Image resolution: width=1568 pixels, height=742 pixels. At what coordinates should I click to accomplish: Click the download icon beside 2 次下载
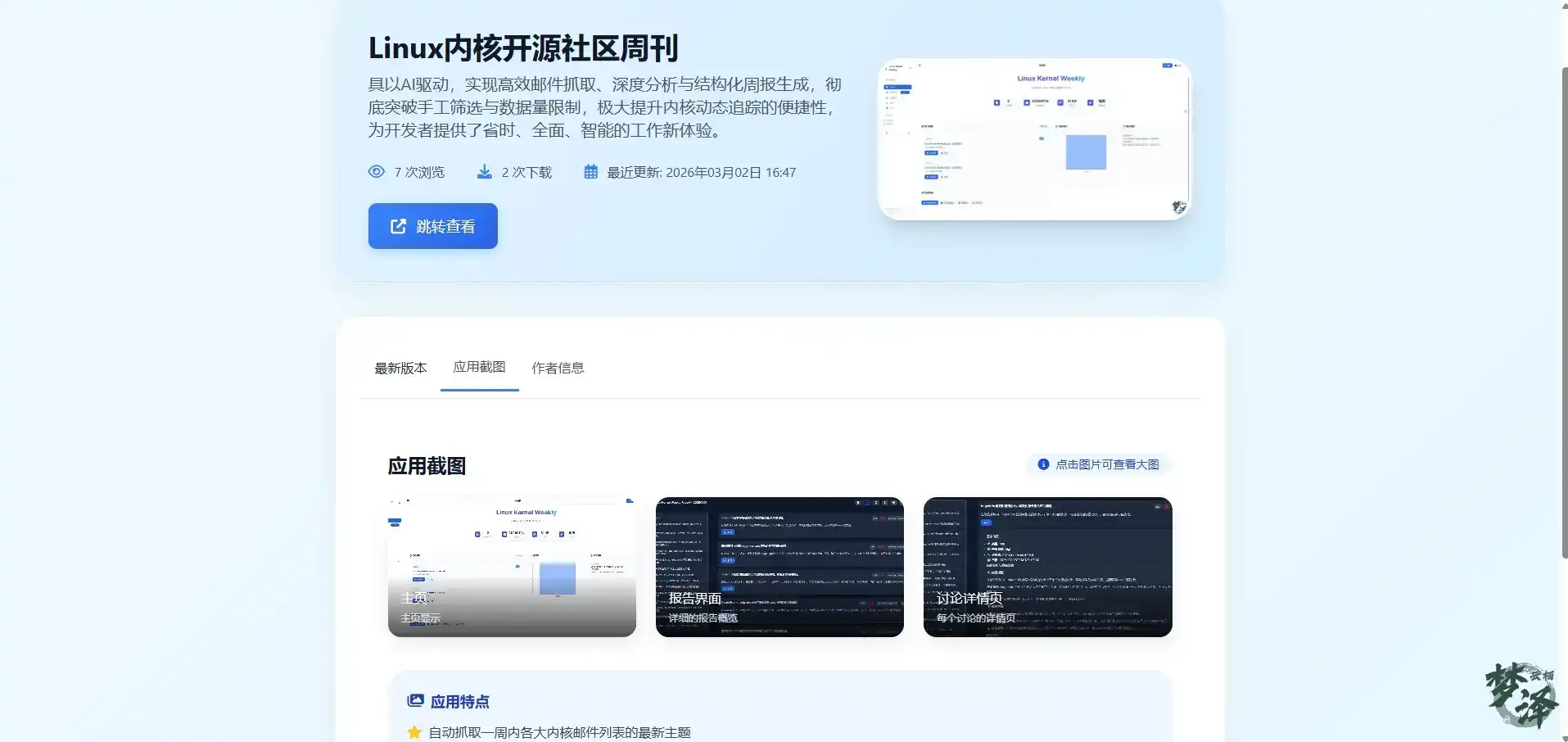[484, 171]
